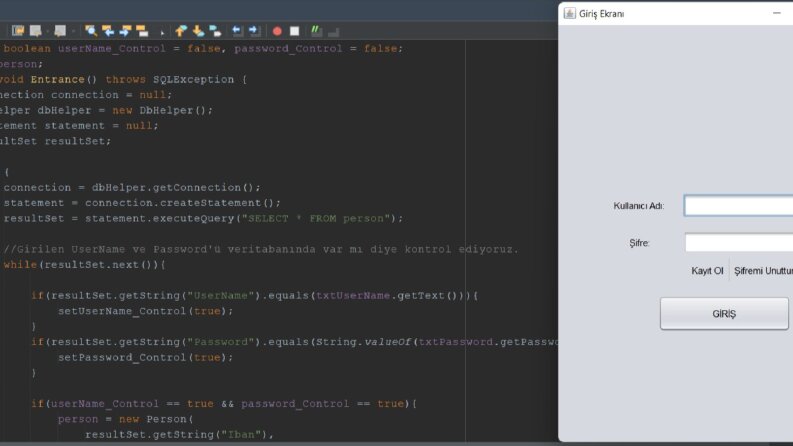Click the comment line starting //Girilen UserName

261,249
